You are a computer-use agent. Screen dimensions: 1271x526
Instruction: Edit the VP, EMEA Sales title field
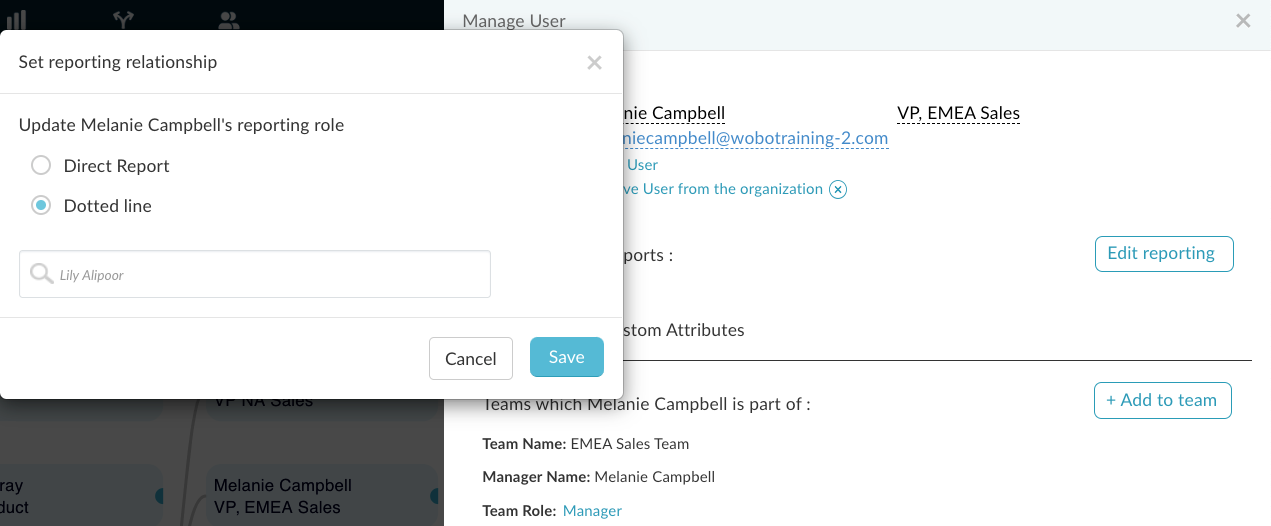pos(958,113)
